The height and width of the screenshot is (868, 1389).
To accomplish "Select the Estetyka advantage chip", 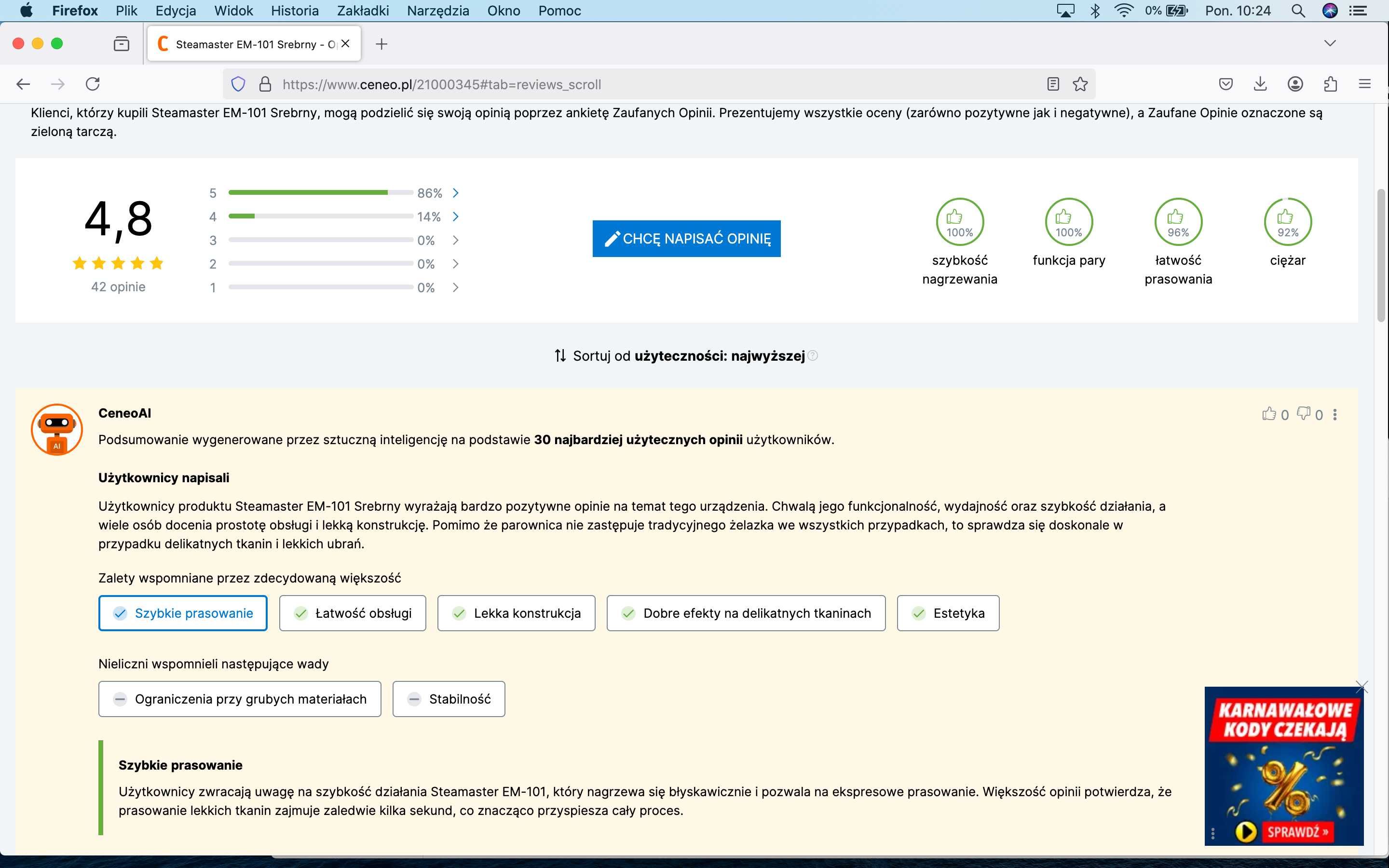I will (x=948, y=613).
